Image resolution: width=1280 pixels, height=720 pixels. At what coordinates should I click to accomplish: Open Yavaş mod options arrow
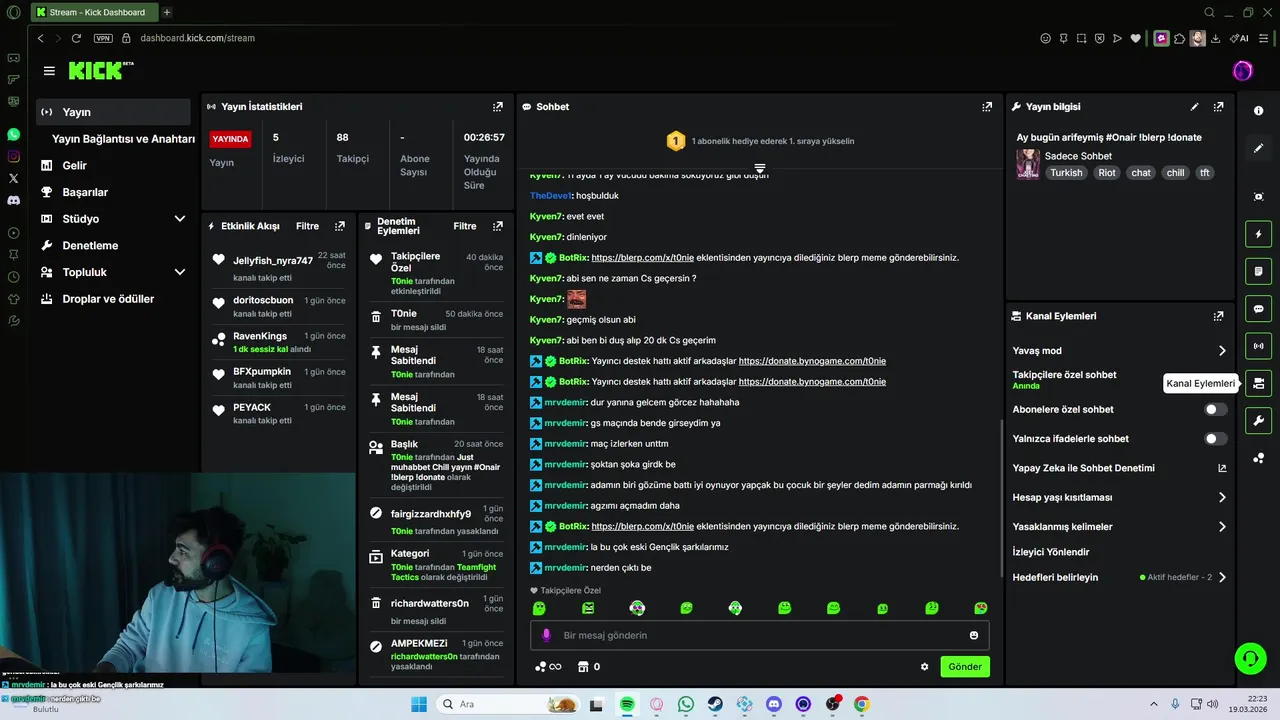tap(1222, 351)
